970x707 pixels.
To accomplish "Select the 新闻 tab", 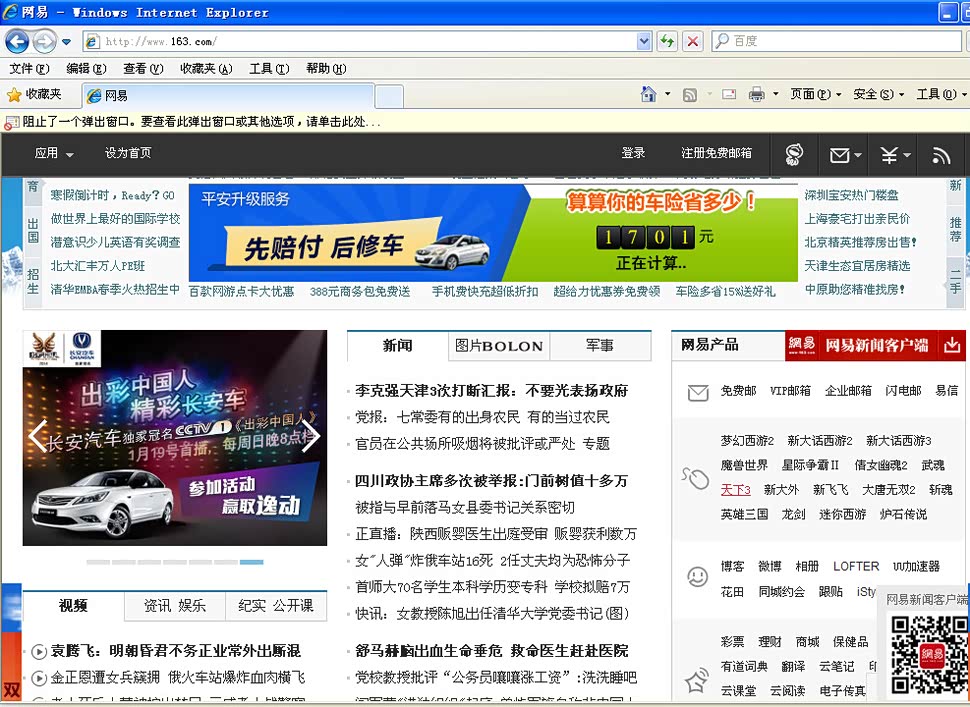I will [x=397, y=346].
